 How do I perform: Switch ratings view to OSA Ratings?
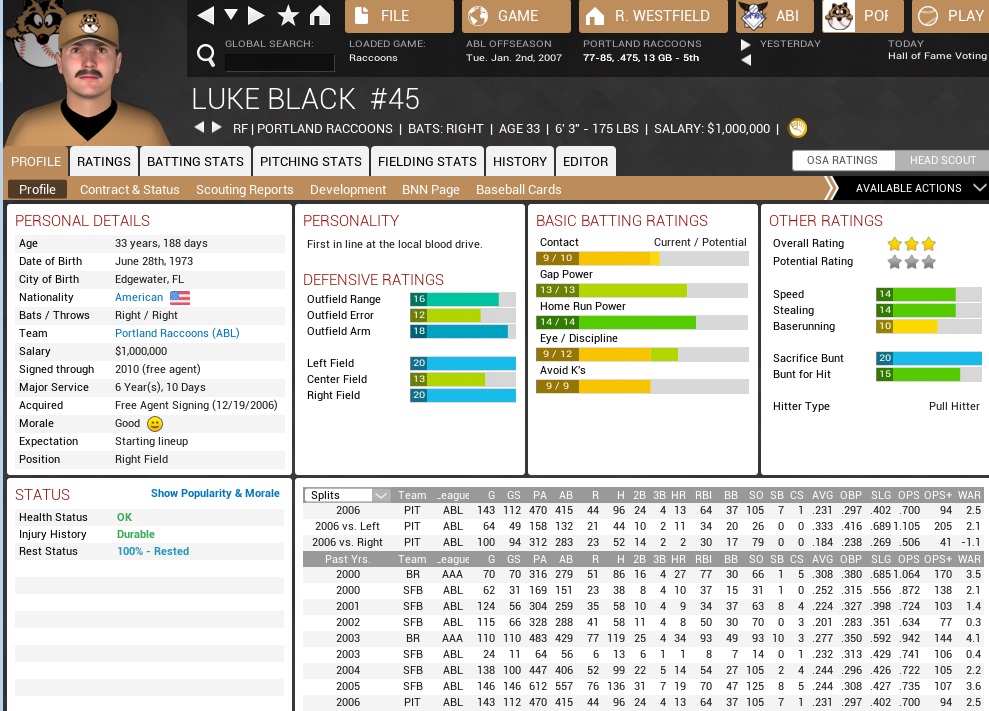842,160
